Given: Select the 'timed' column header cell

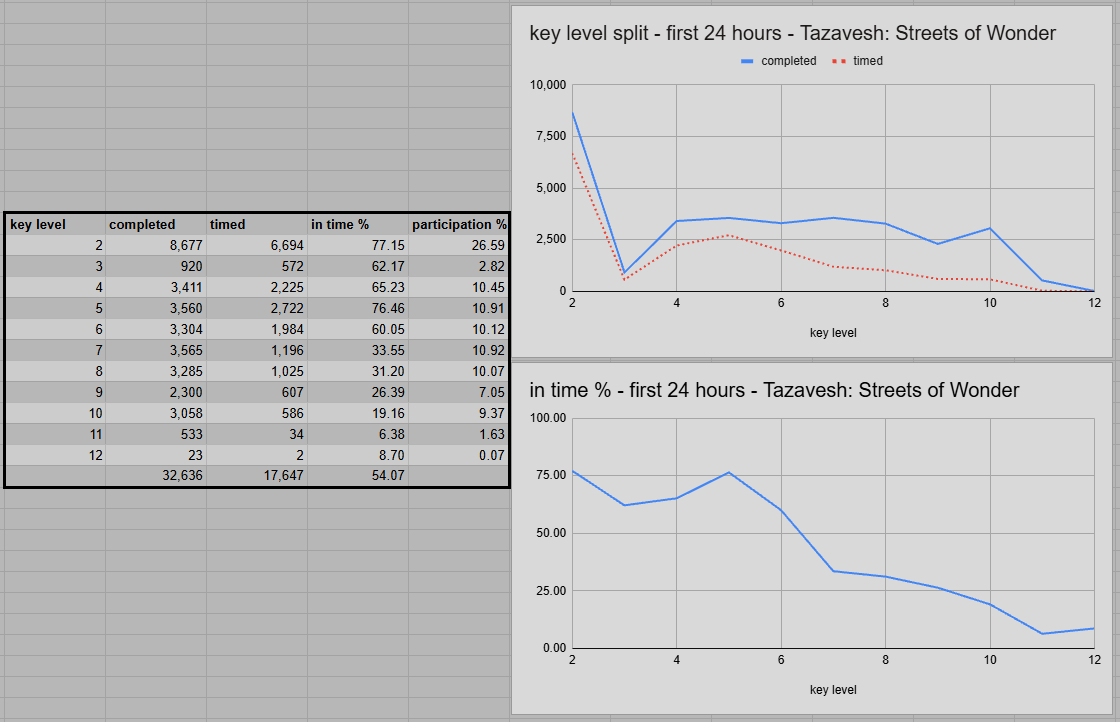Looking at the screenshot, I should (x=257, y=224).
